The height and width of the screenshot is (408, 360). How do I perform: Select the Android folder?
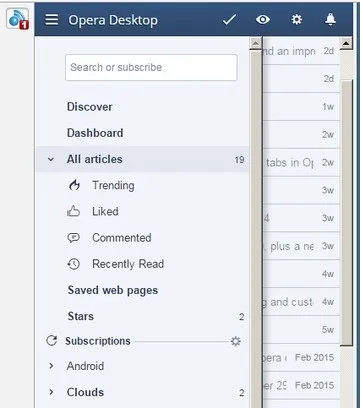pos(85,366)
